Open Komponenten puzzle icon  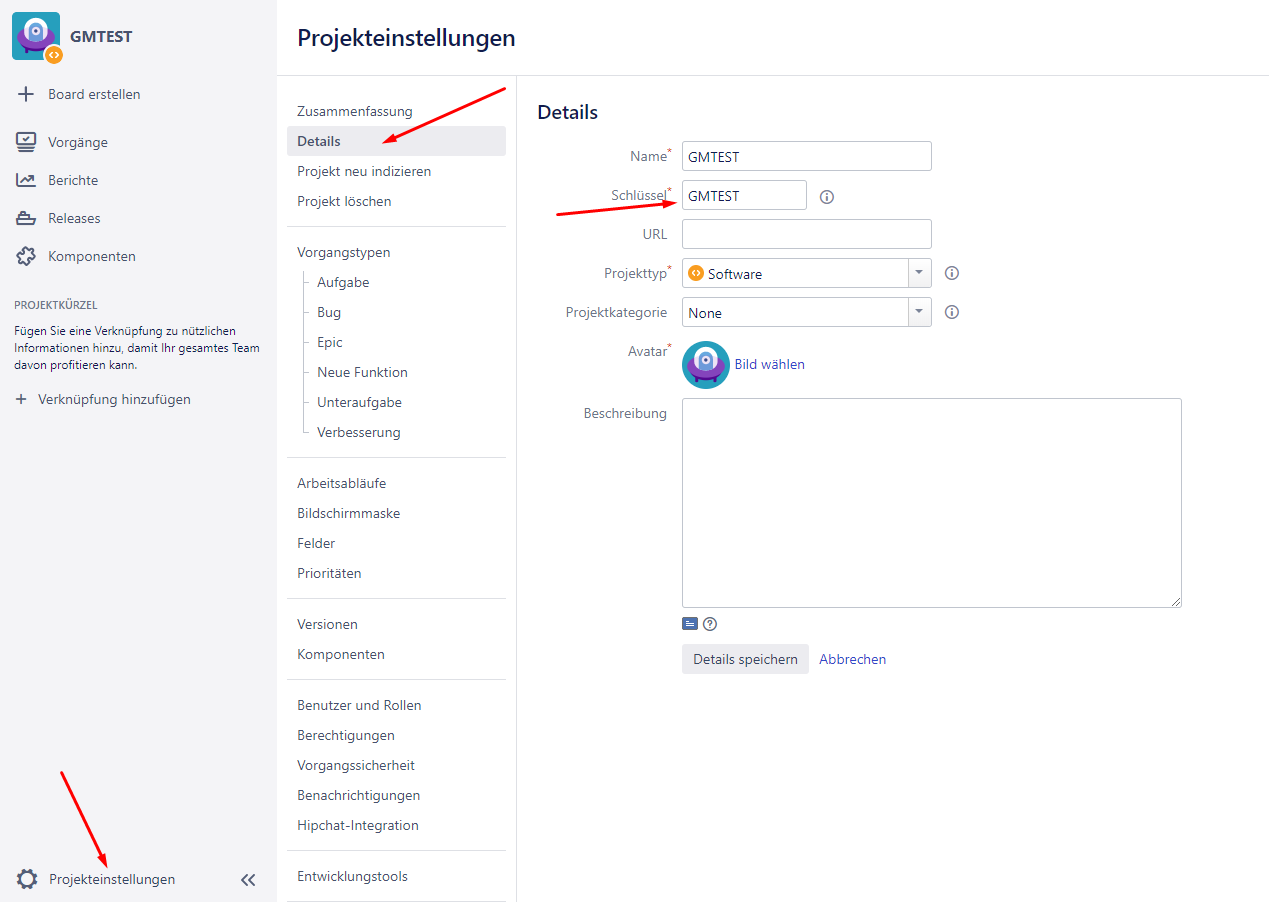(27, 256)
